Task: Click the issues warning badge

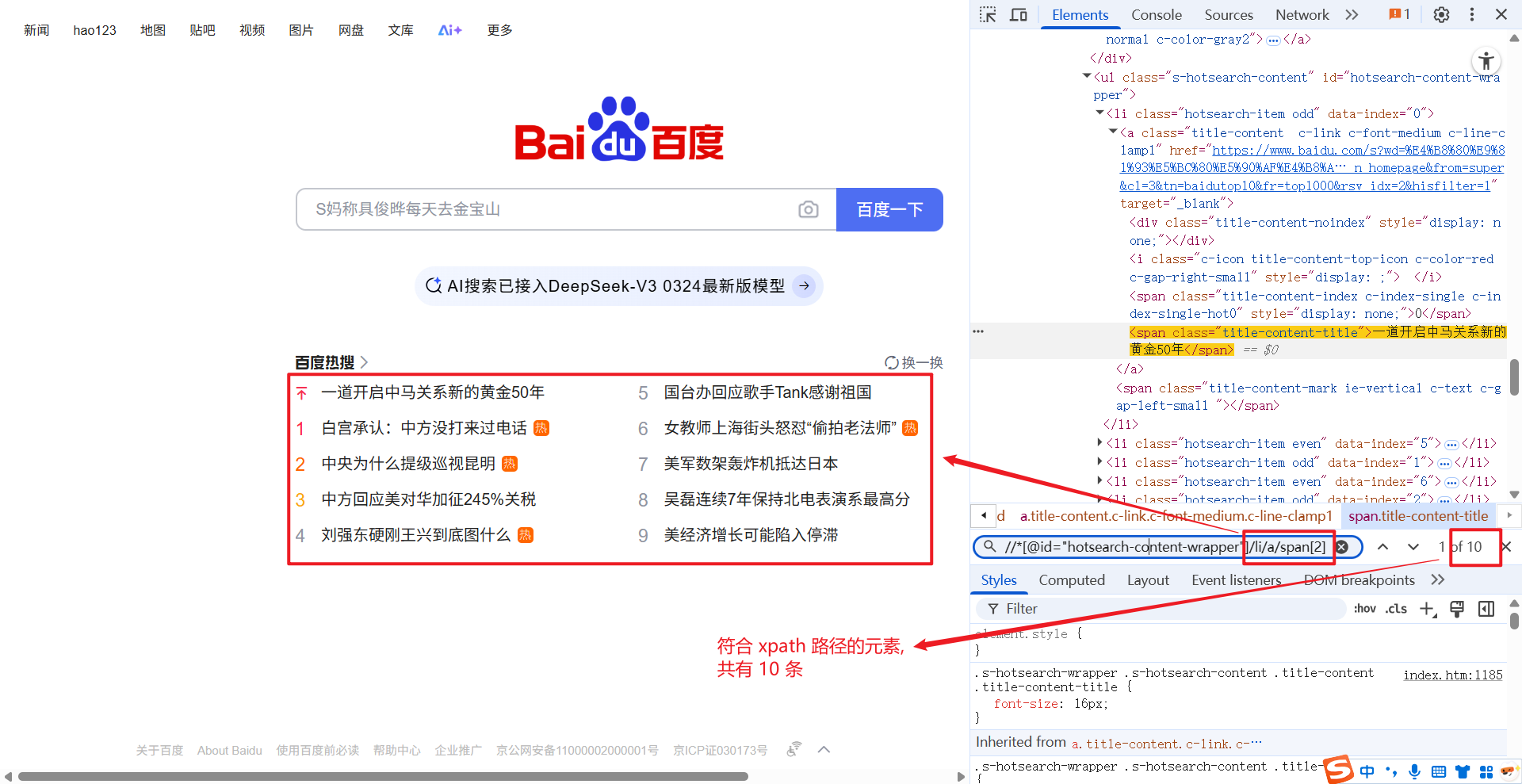Action: coord(1399,14)
